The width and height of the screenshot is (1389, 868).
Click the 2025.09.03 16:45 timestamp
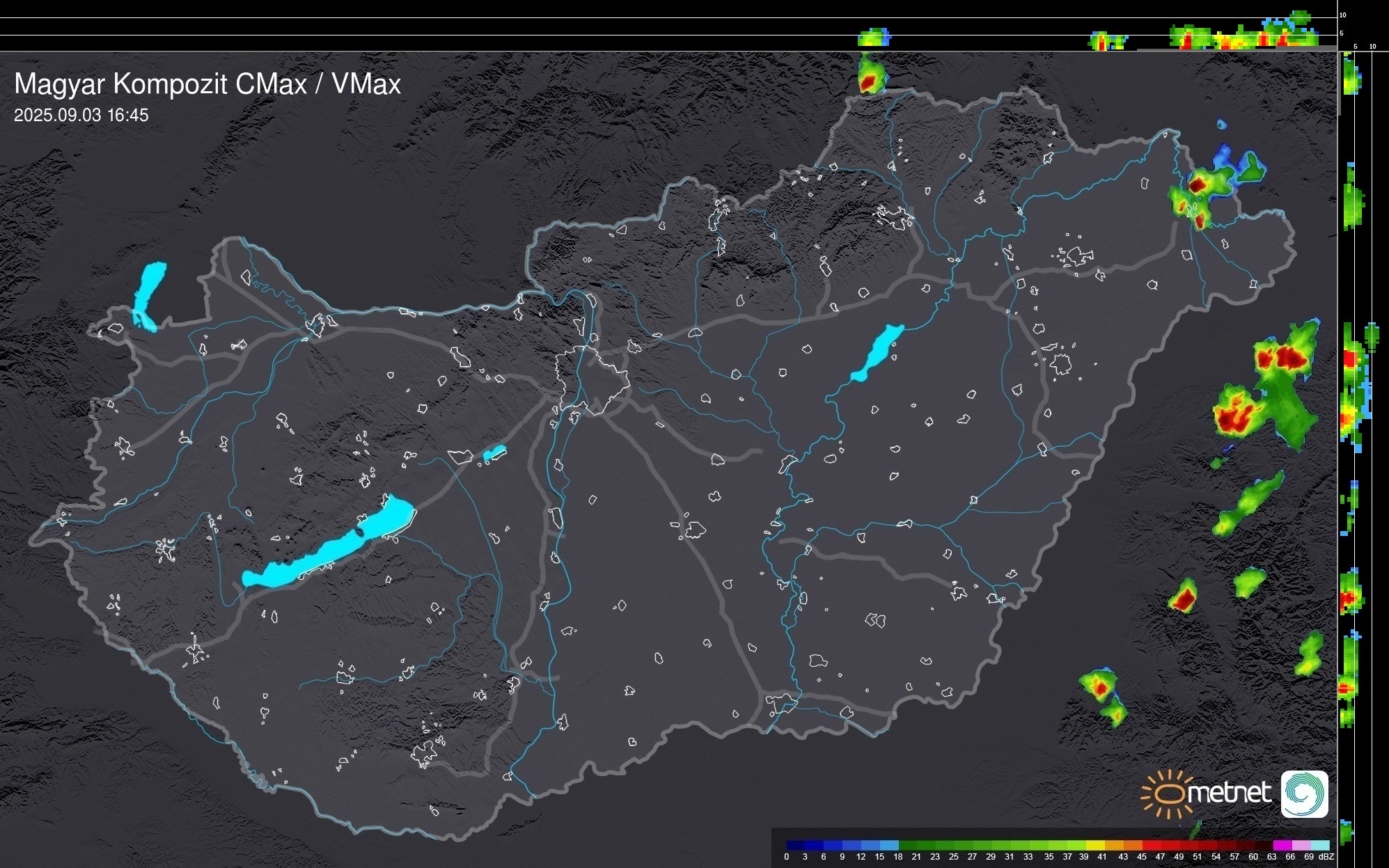pyautogui.click(x=81, y=116)
